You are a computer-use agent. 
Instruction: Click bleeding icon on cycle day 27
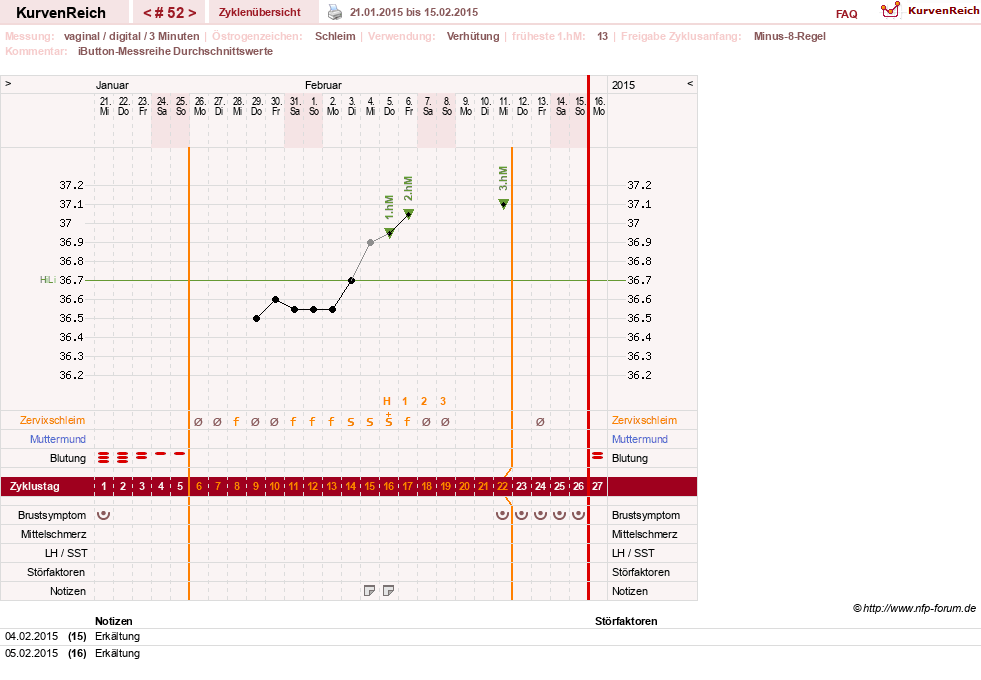597,456
